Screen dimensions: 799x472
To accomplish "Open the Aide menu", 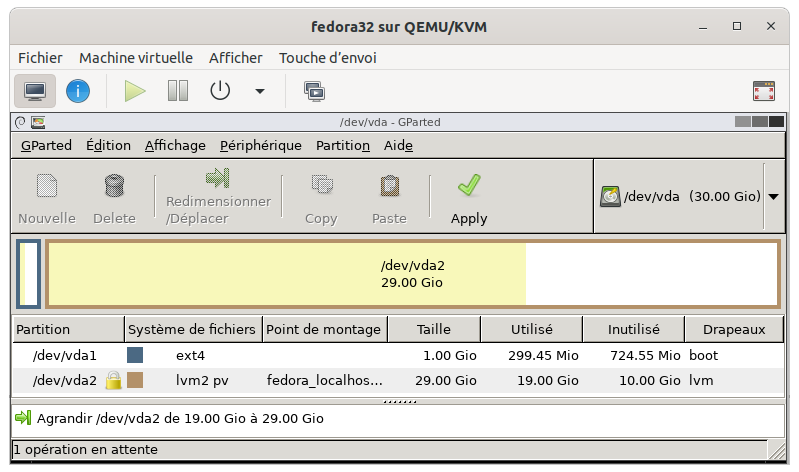I will tap(398, 146).
